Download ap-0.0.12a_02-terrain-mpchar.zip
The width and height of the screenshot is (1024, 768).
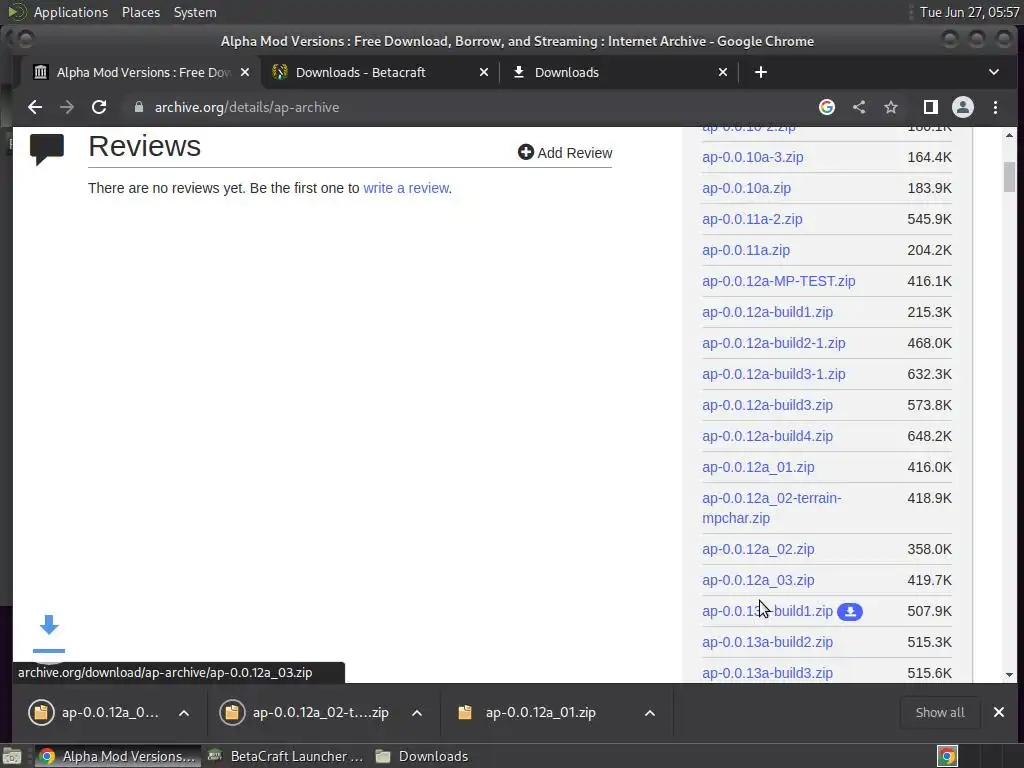(x=772, y=508)
